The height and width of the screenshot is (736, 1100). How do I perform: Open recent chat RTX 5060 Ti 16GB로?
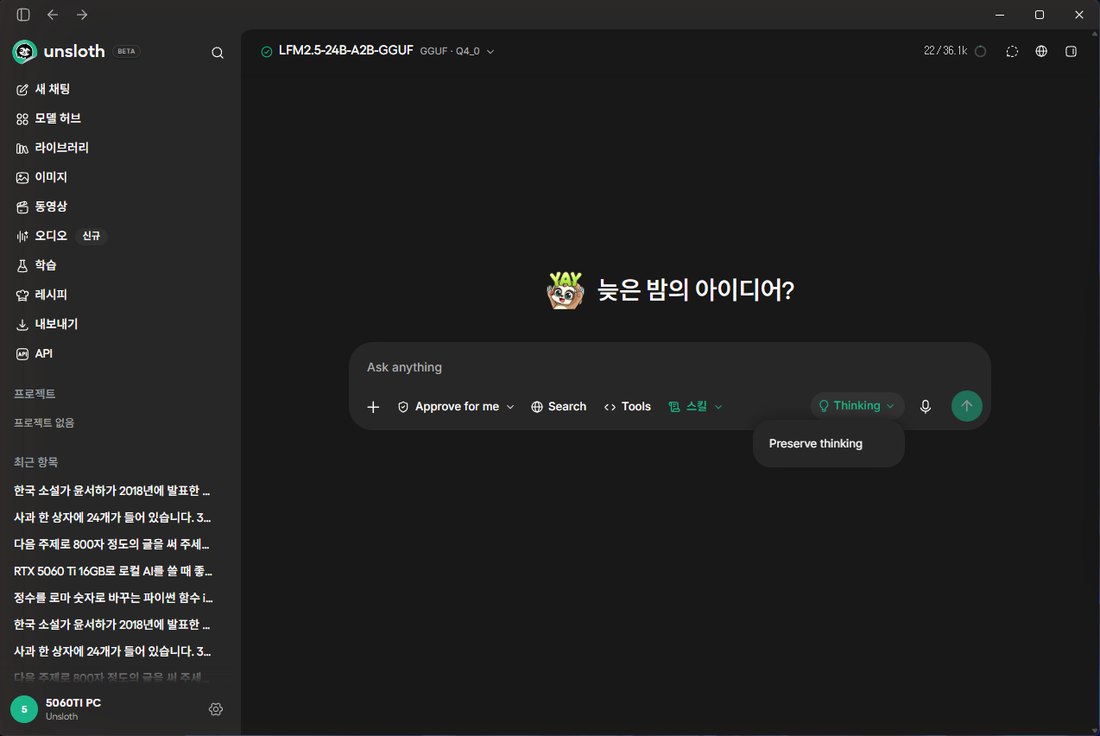point(112,571)
